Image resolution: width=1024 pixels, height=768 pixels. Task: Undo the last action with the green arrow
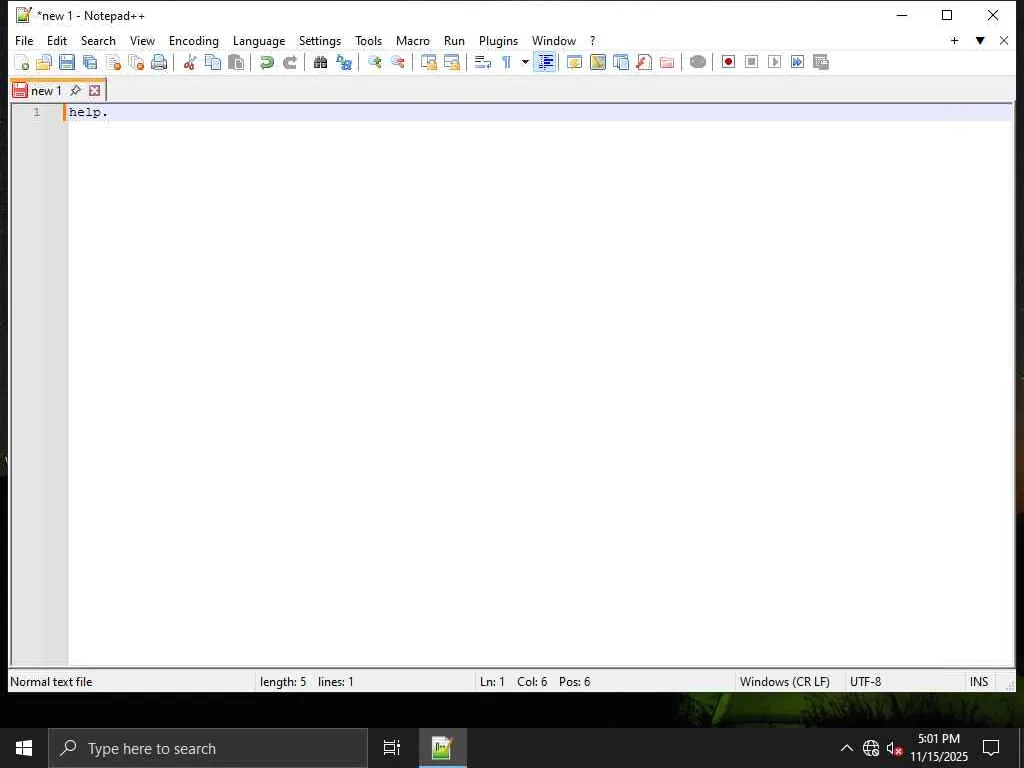click(266, 63)
